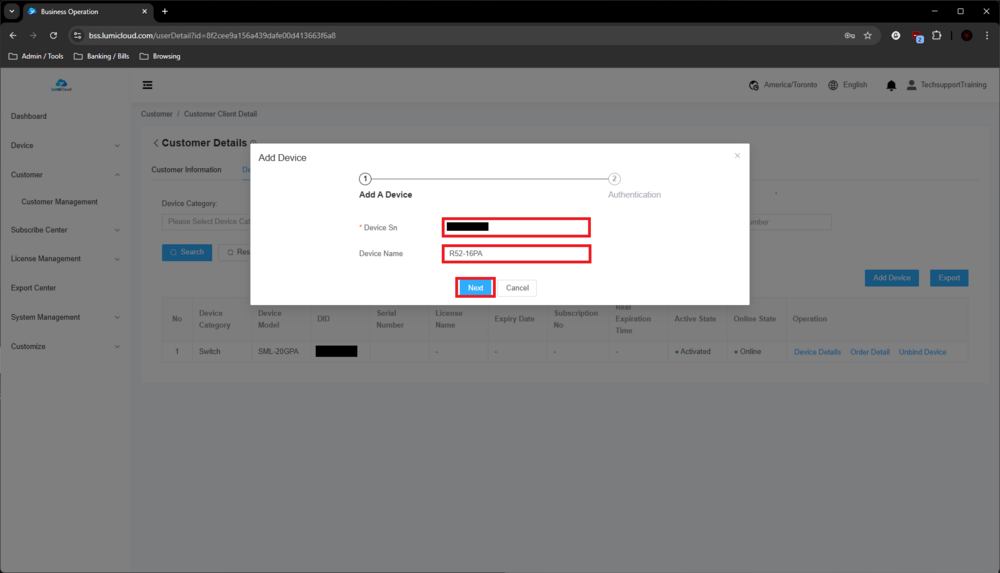This screenshot has width=1000, height=573.
Task: Click the Device Name input field
Action: pos(516,254)
